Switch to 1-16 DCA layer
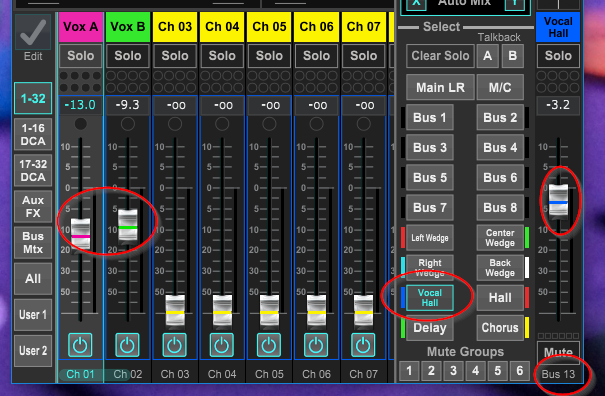This screenshot has width=605, height=396. pos(33,134)
